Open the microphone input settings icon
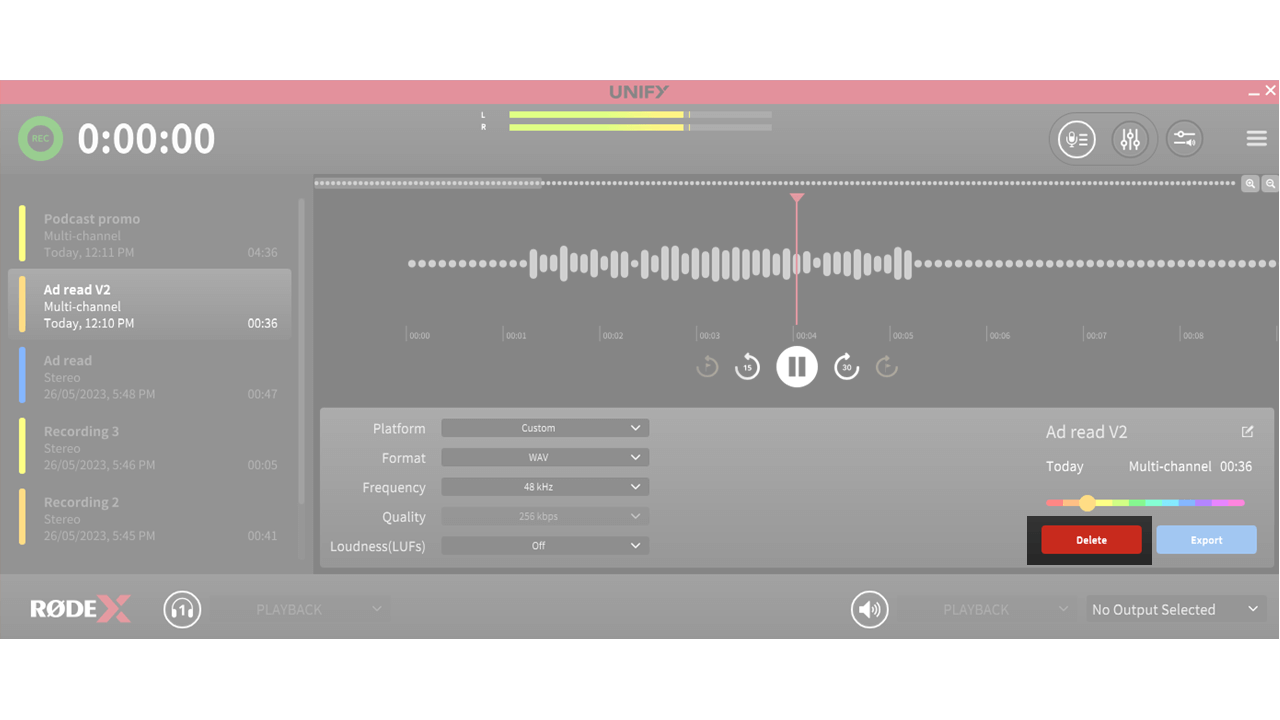1280x720 pixels. click(1076, 139)
